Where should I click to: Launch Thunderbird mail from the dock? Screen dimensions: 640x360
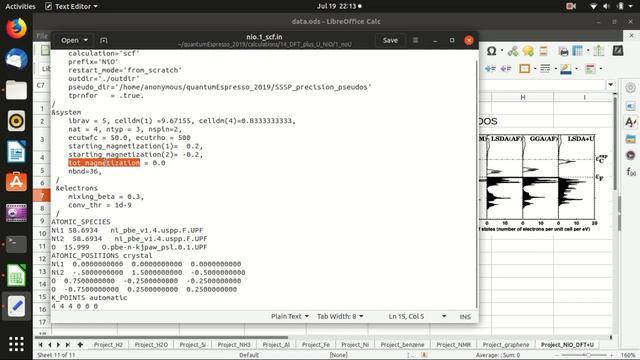[16, 59]
